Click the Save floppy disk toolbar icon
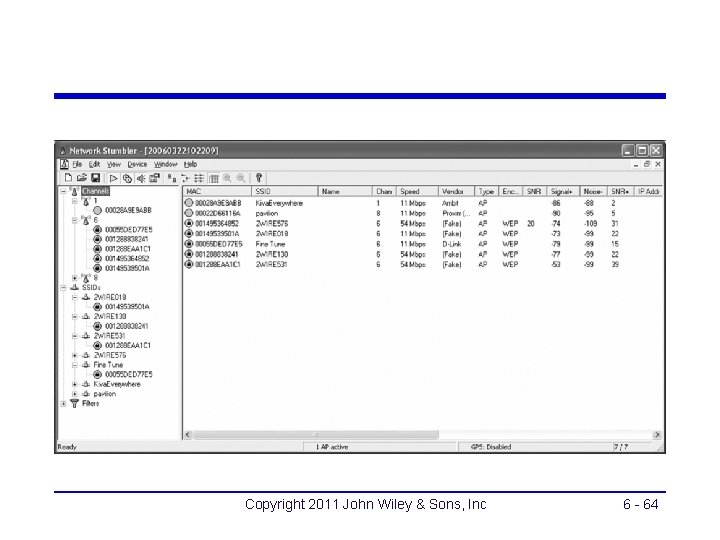Screen dimensions: 720x540 point(96,178)
